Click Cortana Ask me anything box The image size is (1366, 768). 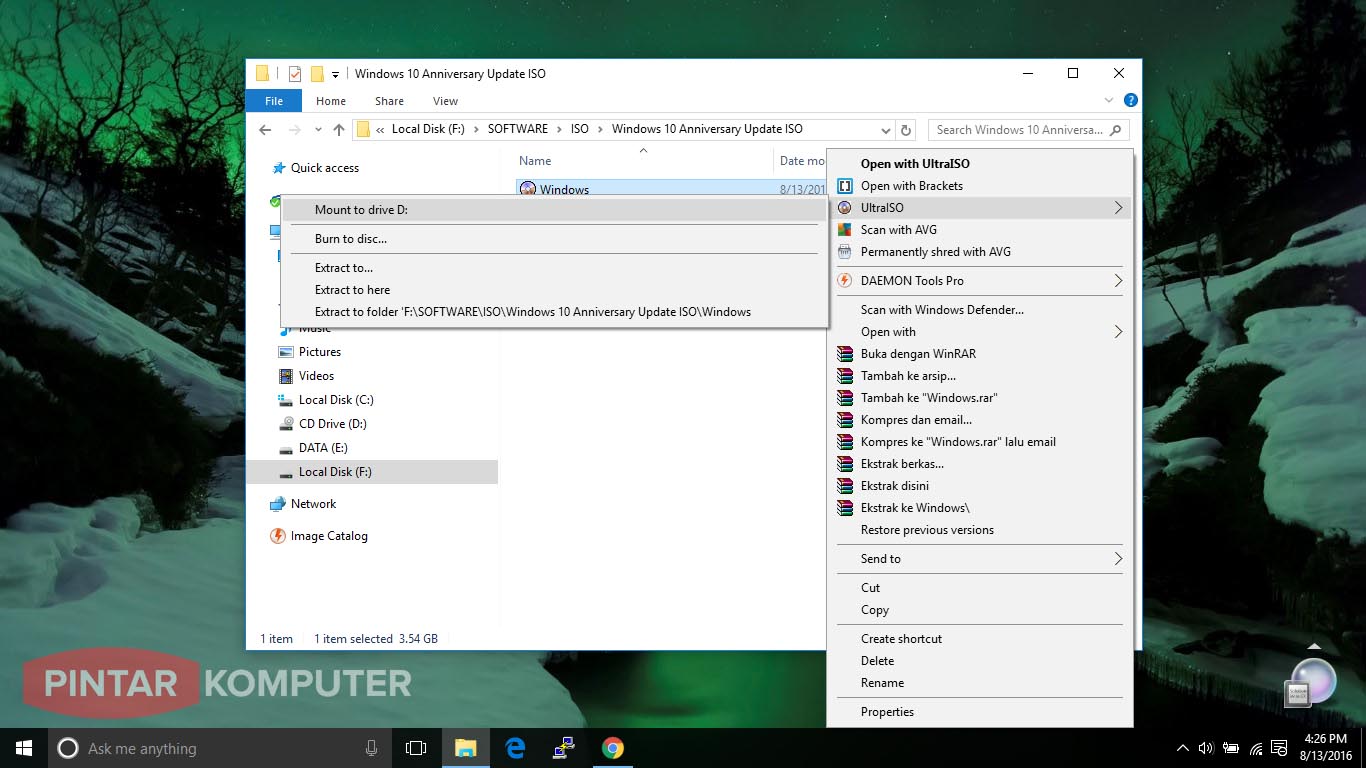[221, 748]
